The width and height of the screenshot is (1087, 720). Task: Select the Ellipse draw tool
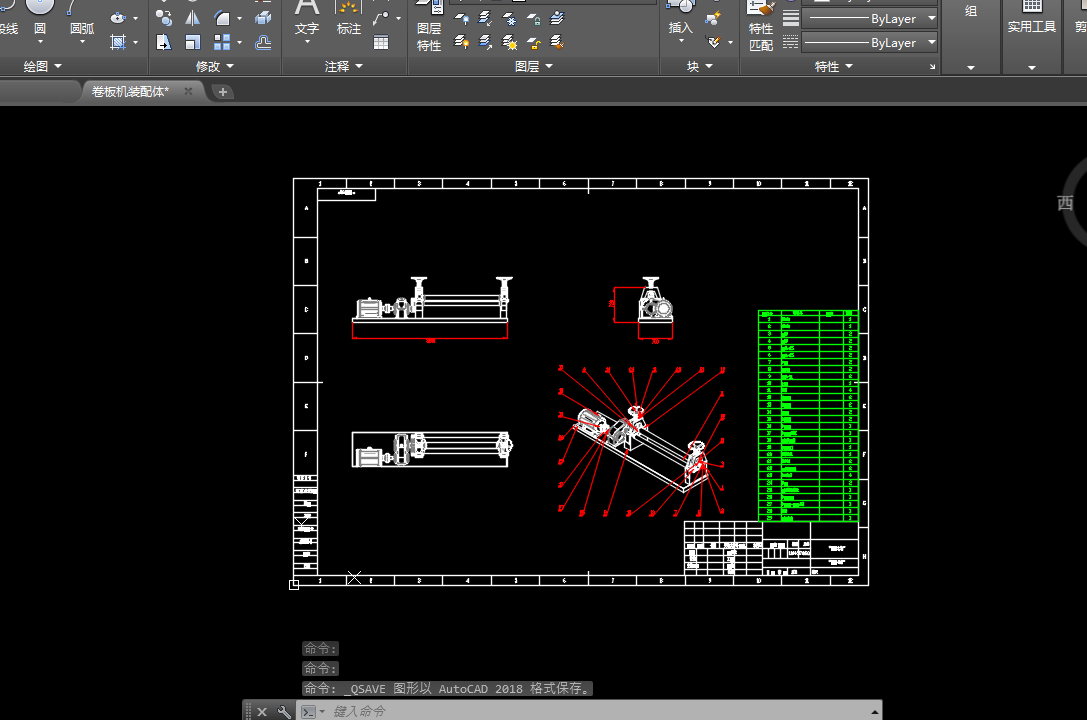(118, 18)
